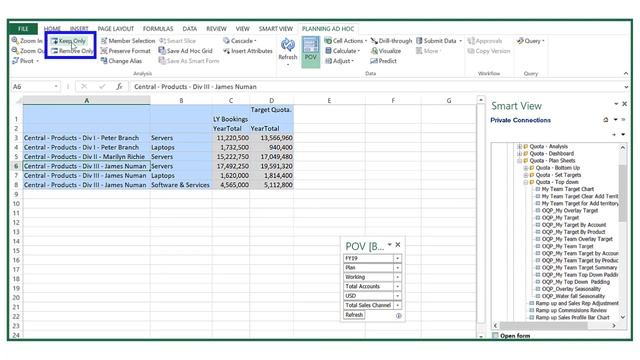Viewport: 640px width, 360px height.
Task: Open the Pivot ribbon option
Action: click(25, 61)
